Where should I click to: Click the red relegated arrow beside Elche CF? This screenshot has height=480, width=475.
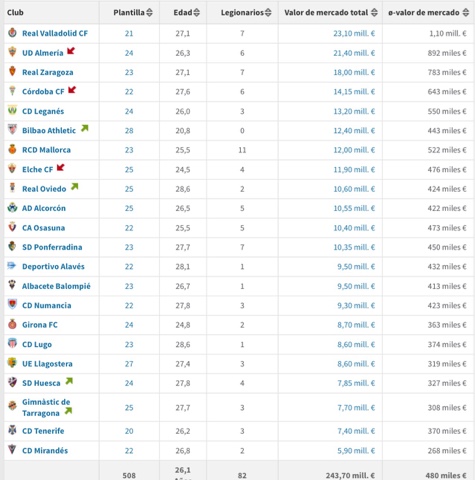click(60, 167)
